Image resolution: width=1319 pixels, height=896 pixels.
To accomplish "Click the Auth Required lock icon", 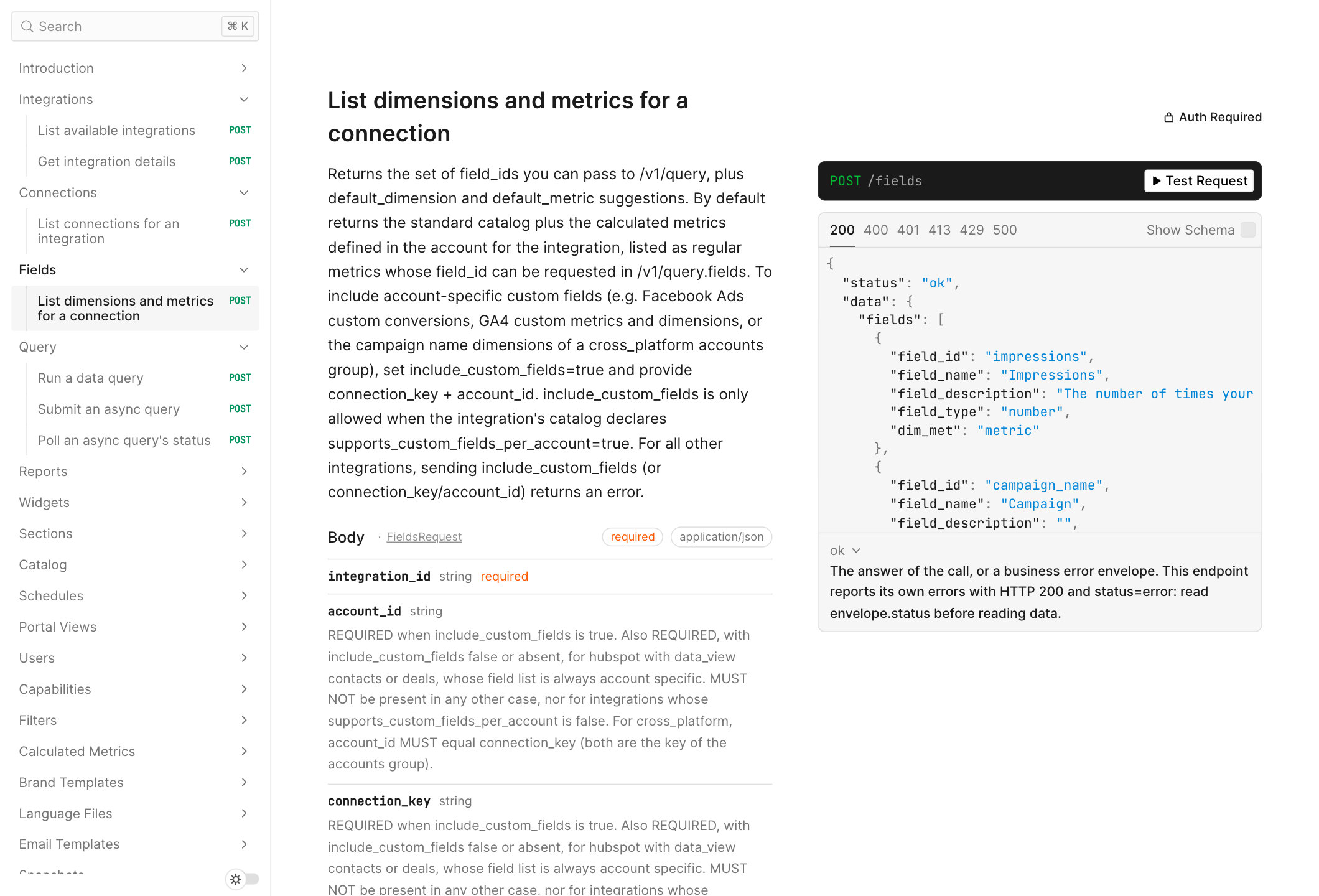I will pos(1169,117).
